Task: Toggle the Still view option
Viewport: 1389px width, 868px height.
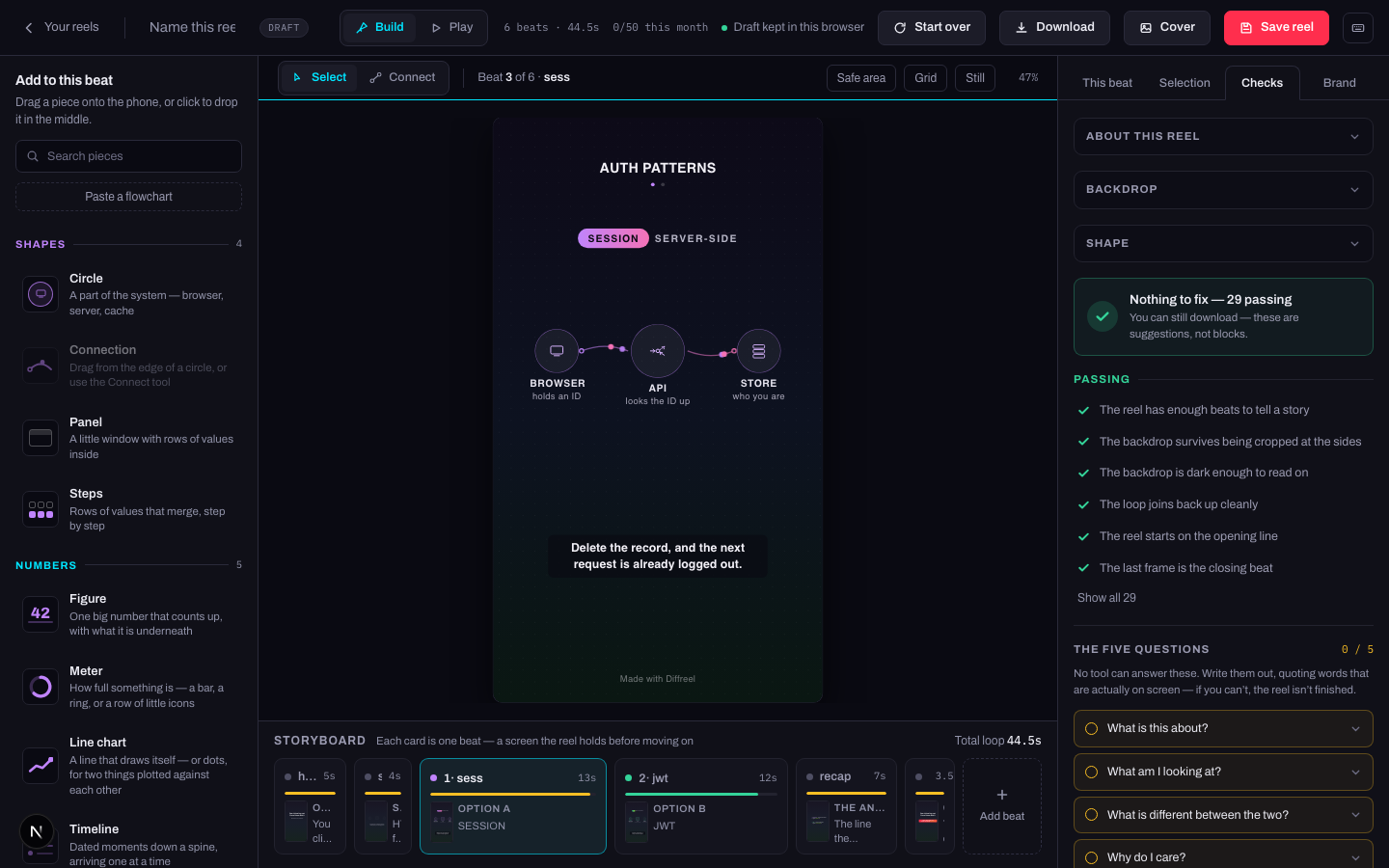Action: click(x=975, y=78)
